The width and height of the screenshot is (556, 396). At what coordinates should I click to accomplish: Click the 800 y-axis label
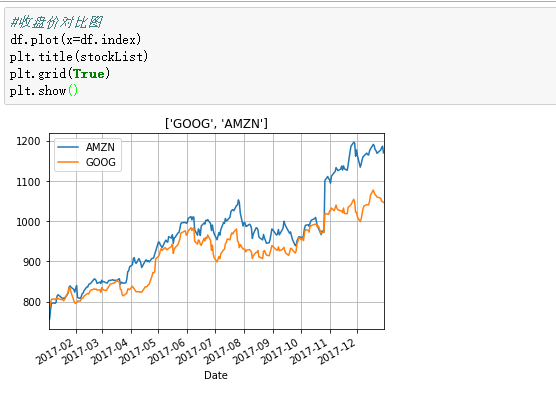pyautogui.click(x=32, y=302)
